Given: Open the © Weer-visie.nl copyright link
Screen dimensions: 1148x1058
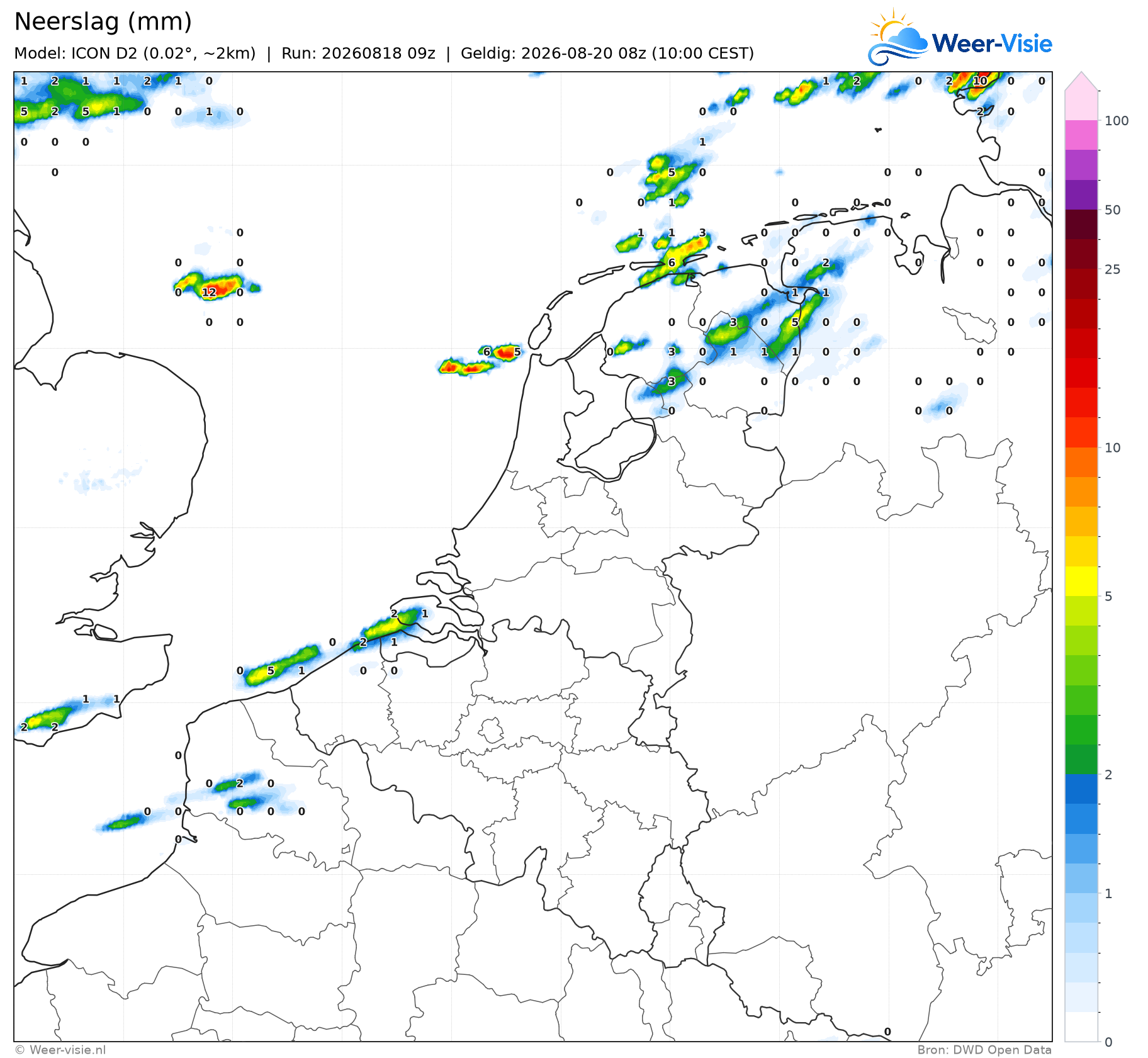Looking at the screenshot, I should (60, 1050).
